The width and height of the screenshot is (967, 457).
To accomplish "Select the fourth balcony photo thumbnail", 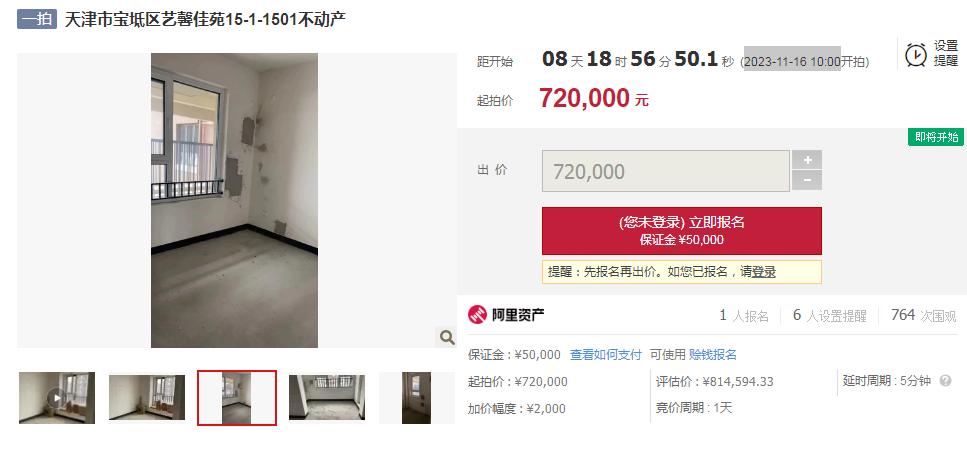I will pos(327,398).
